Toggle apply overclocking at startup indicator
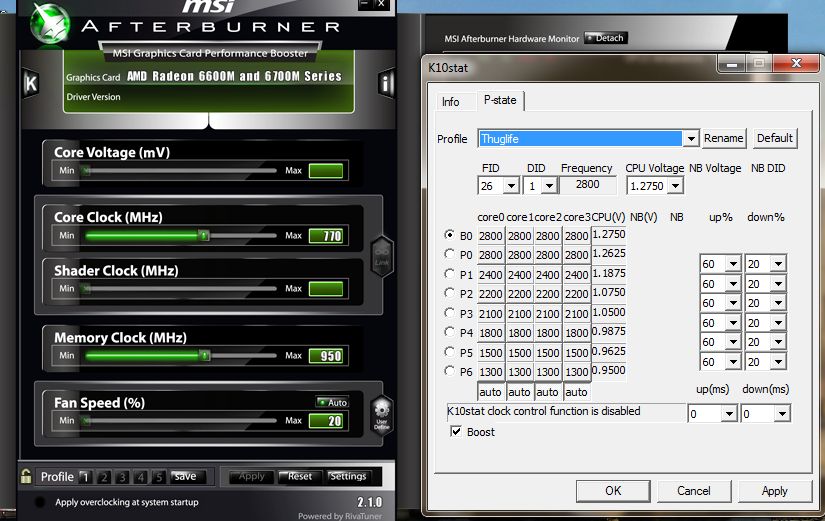Image resolution: width=825 pixels, height=521 pixels. (40, 502)
